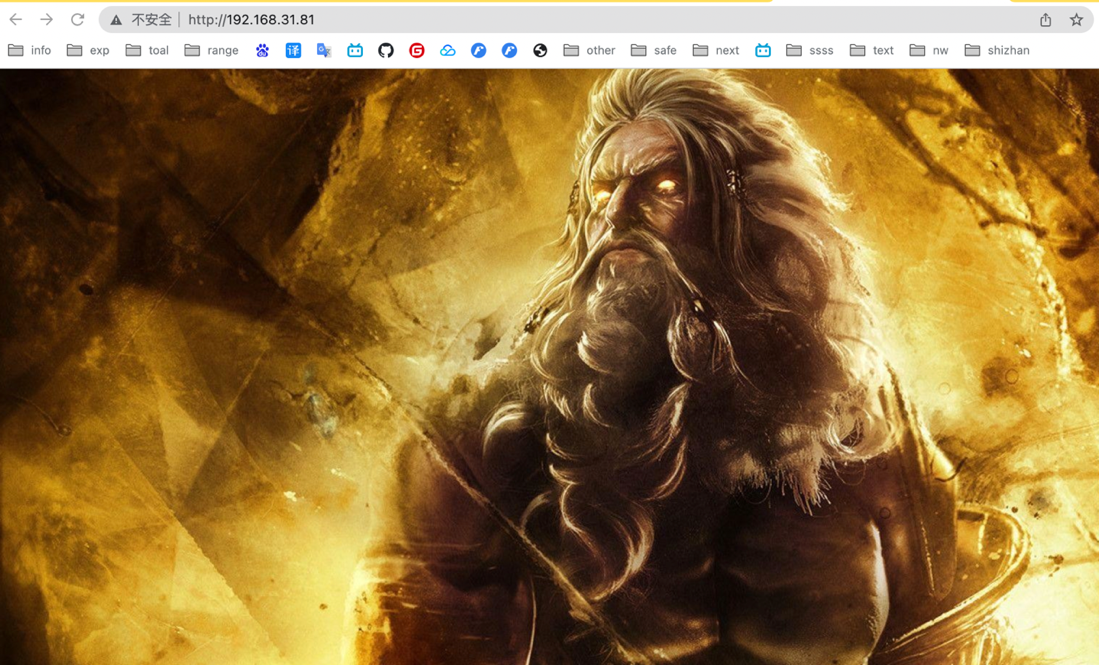Image resolution: width=1099 pixels, height=665 pixels.
Task: Expand the exp bookmark folder
Action: click(x=88, y=50)
